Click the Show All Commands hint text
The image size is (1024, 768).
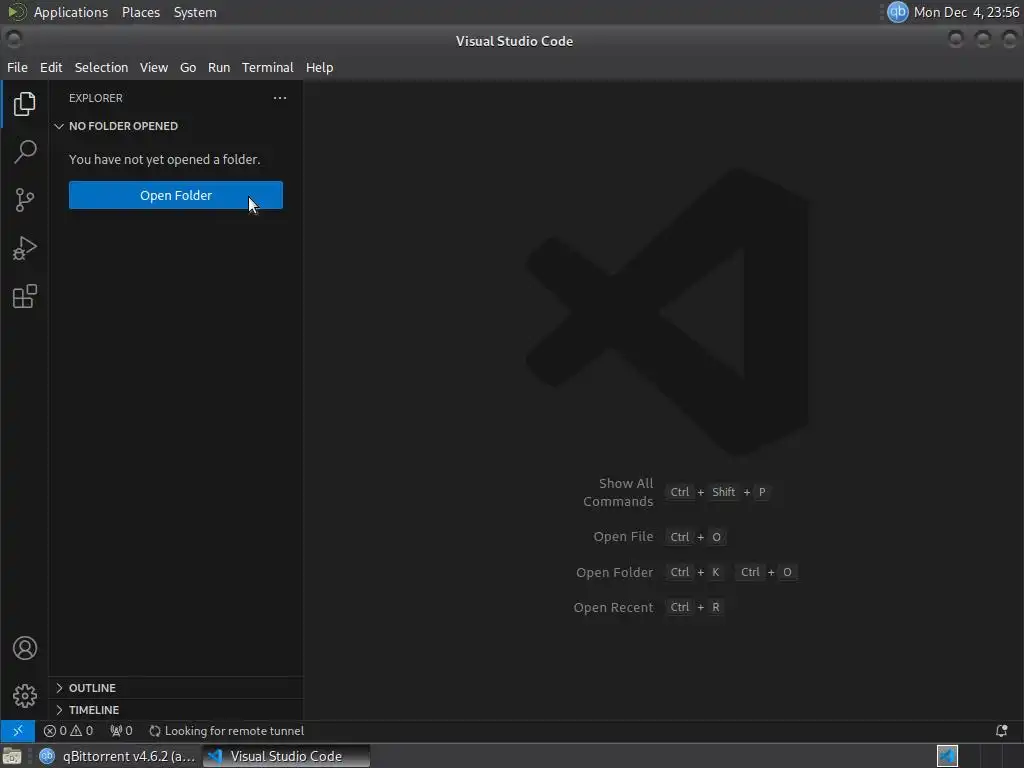(618, 492)
